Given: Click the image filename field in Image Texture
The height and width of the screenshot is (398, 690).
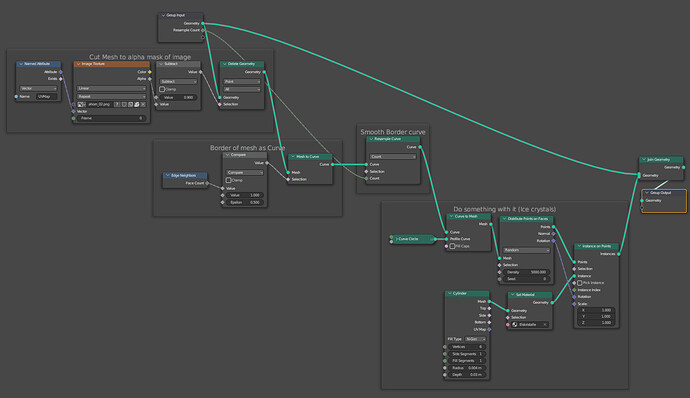Looking at the screenshot, I should (x=100, y=104).
